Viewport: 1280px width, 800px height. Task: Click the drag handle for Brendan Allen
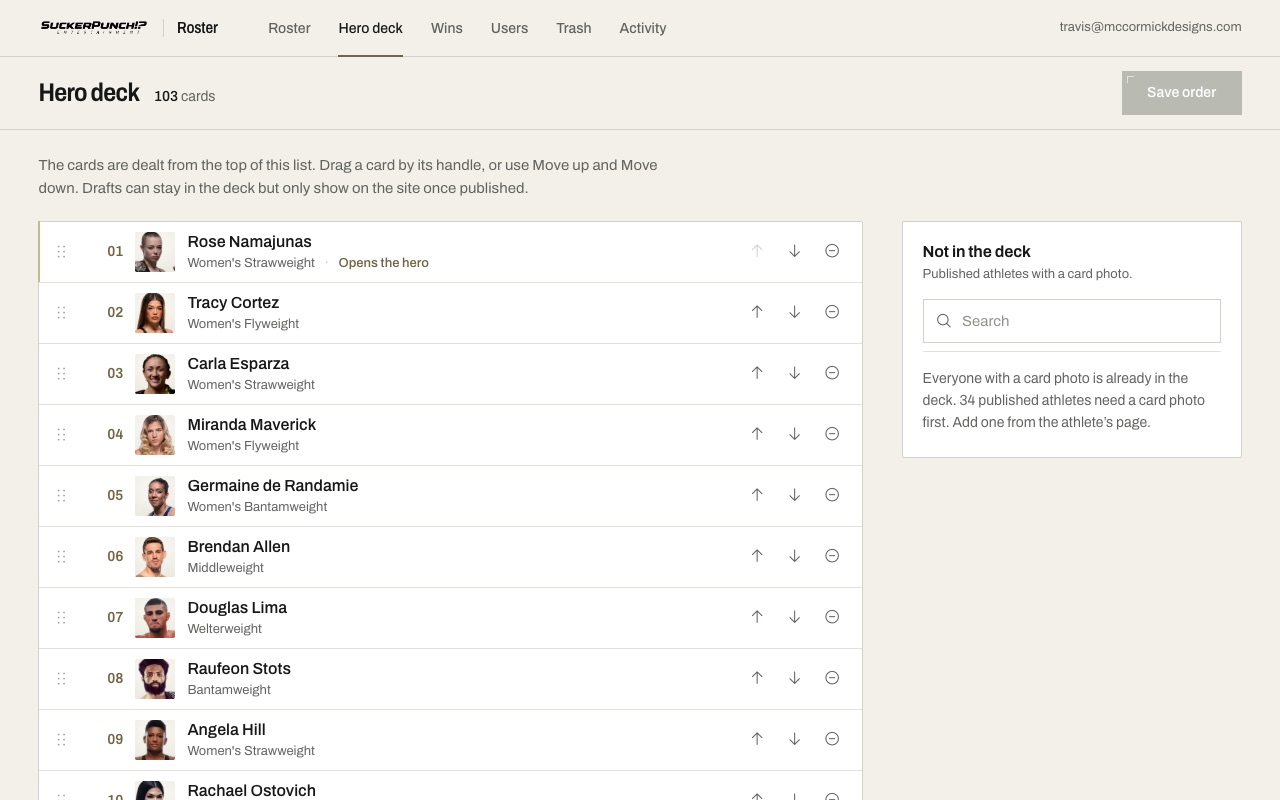[61, 557]
